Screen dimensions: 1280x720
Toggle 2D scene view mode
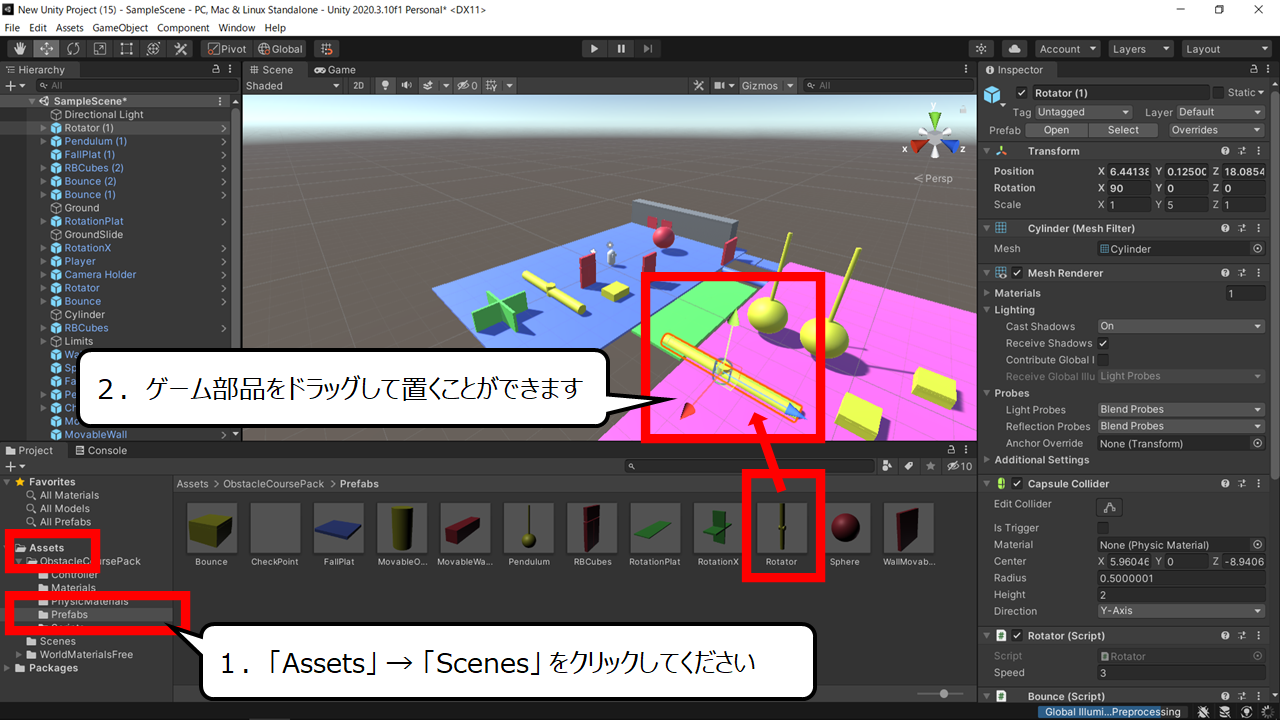point(360,86)
